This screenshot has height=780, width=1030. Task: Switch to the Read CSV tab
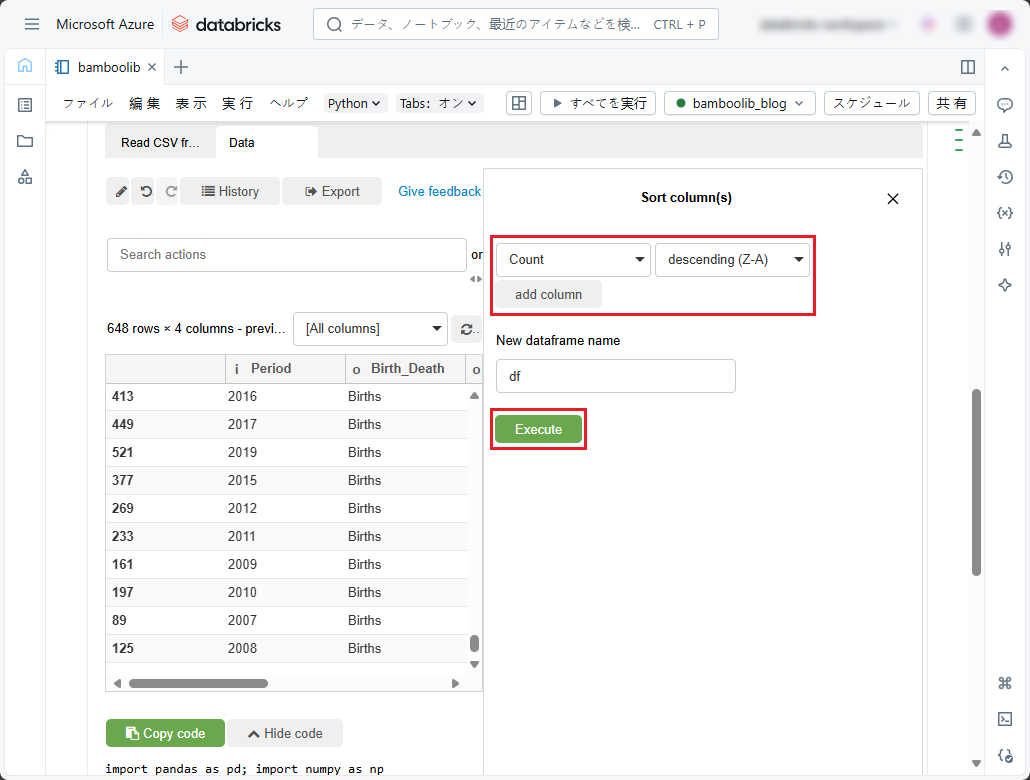click(160, 143)
